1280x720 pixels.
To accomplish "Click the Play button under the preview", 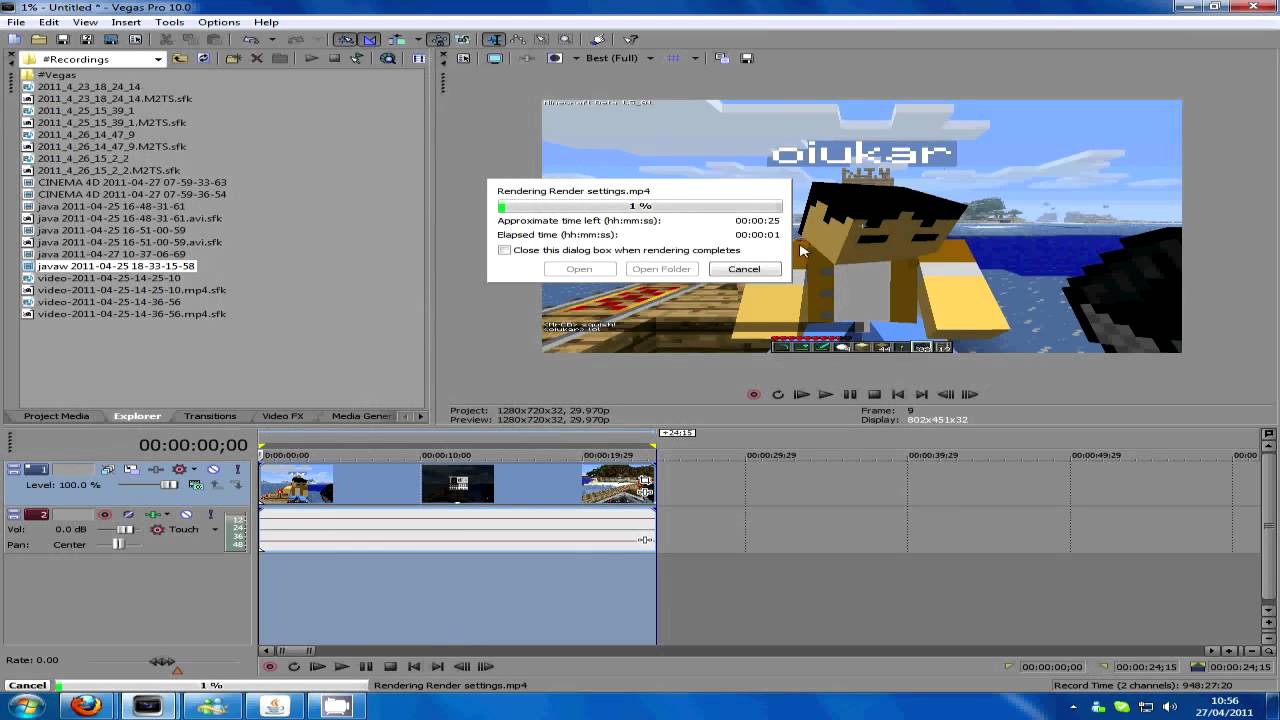I will click(x=826, y=394).
